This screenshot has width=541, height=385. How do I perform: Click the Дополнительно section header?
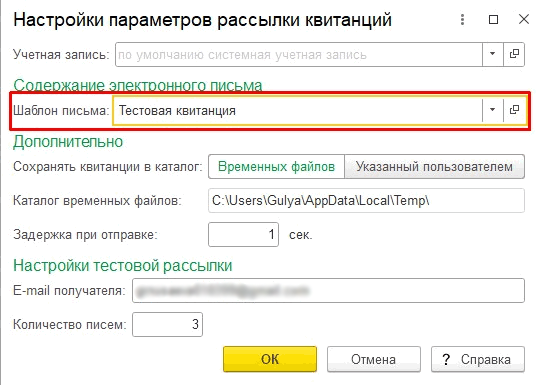68,141
